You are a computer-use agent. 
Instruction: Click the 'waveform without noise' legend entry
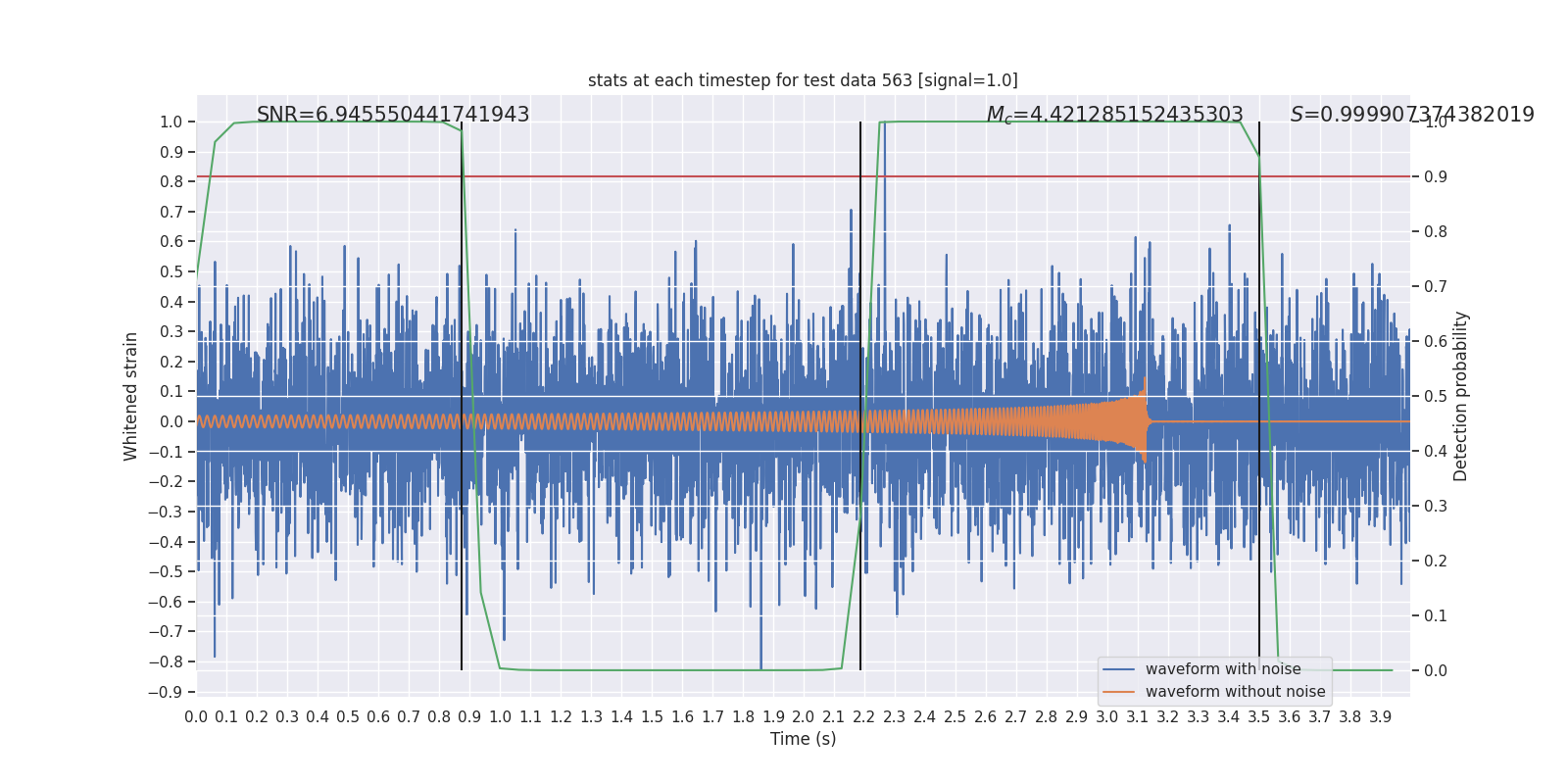tap(1235, 692)
